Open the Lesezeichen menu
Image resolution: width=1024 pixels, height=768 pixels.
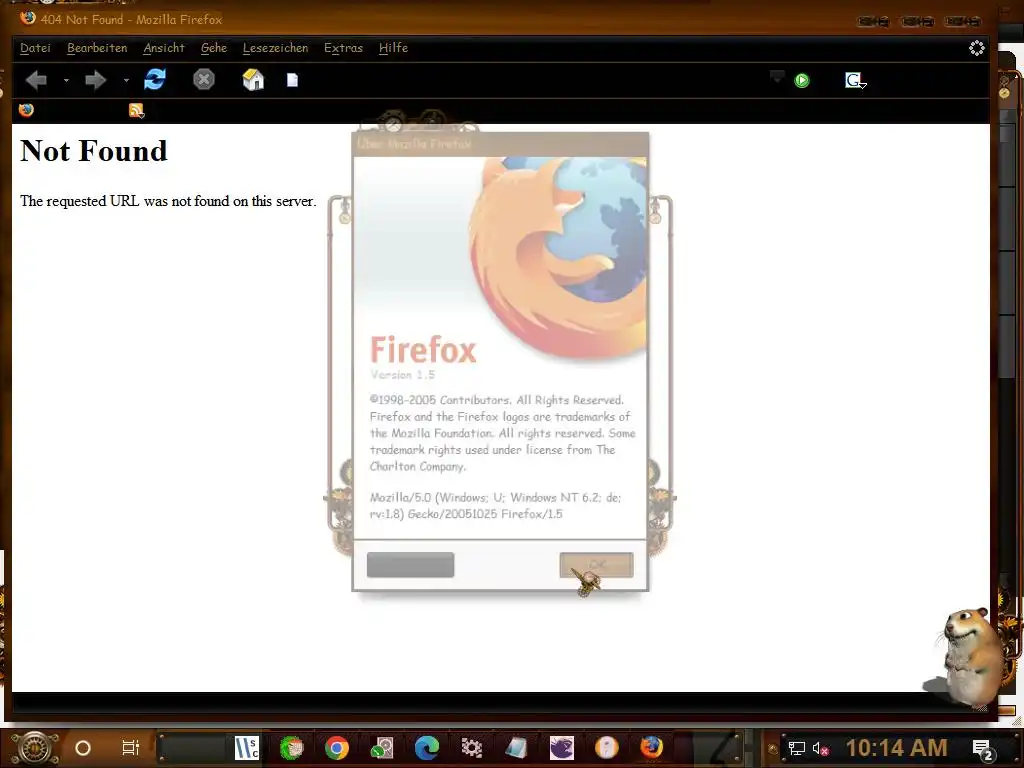point(276,48)
